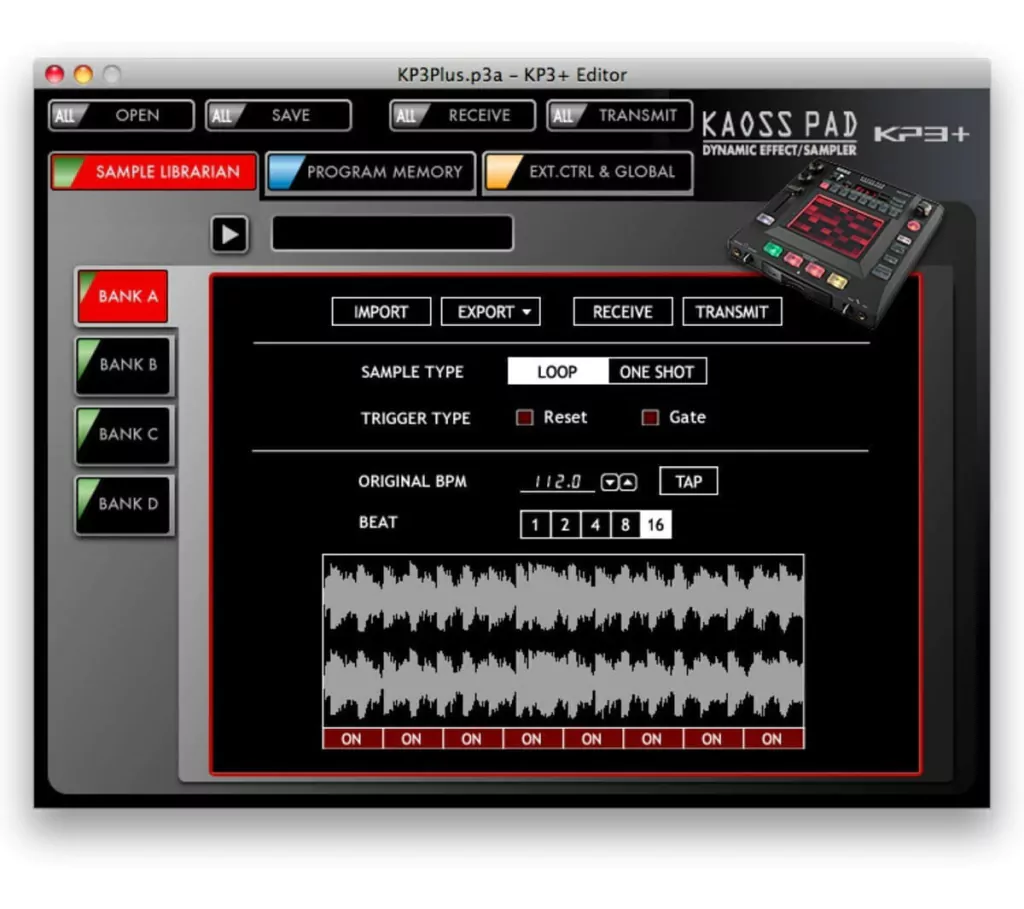Screen dimensions: 1024x909
Task: Set beat to 1
Action: click(x=536, y=524)
